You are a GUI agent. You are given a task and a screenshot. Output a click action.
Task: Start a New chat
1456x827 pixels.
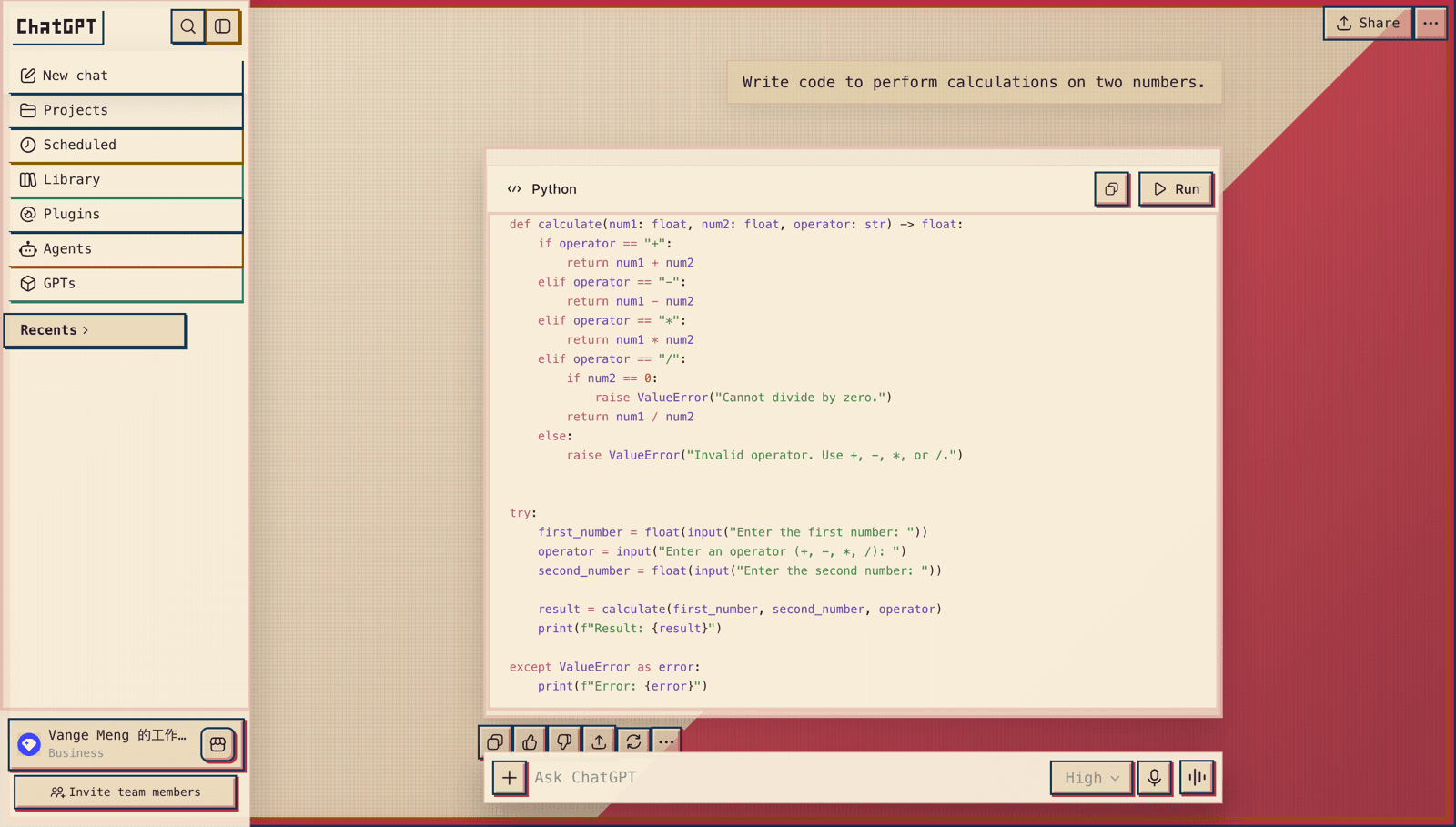pos(126,76)
